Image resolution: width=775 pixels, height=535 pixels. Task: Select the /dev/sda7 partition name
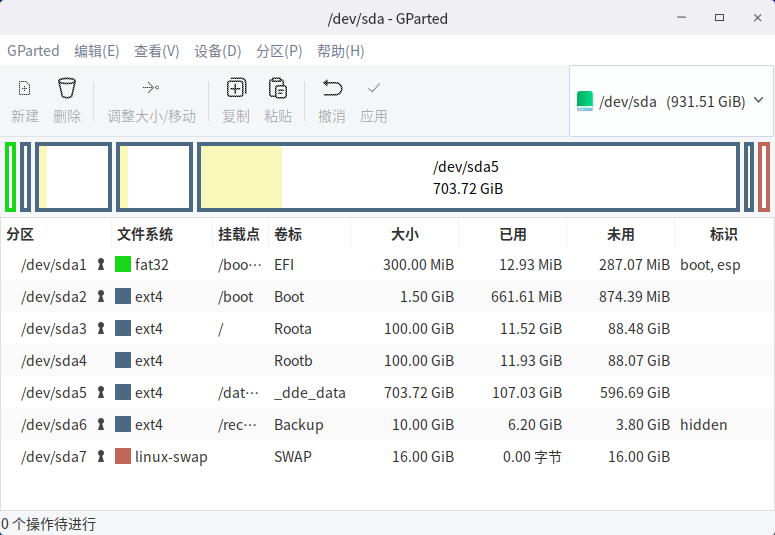tap(53, 456)
